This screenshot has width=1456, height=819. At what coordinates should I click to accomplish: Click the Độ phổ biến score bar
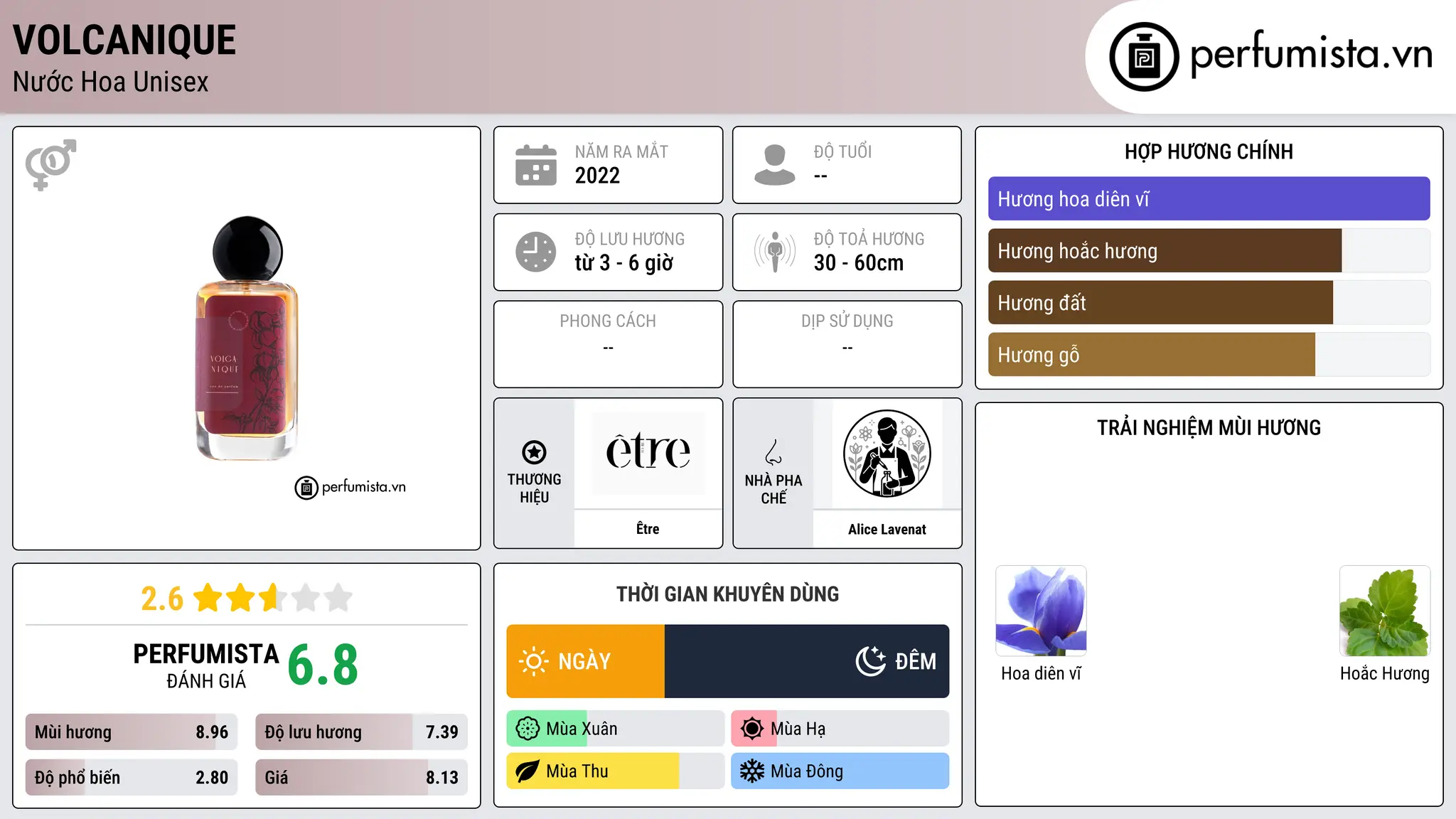tap(132, 778)
